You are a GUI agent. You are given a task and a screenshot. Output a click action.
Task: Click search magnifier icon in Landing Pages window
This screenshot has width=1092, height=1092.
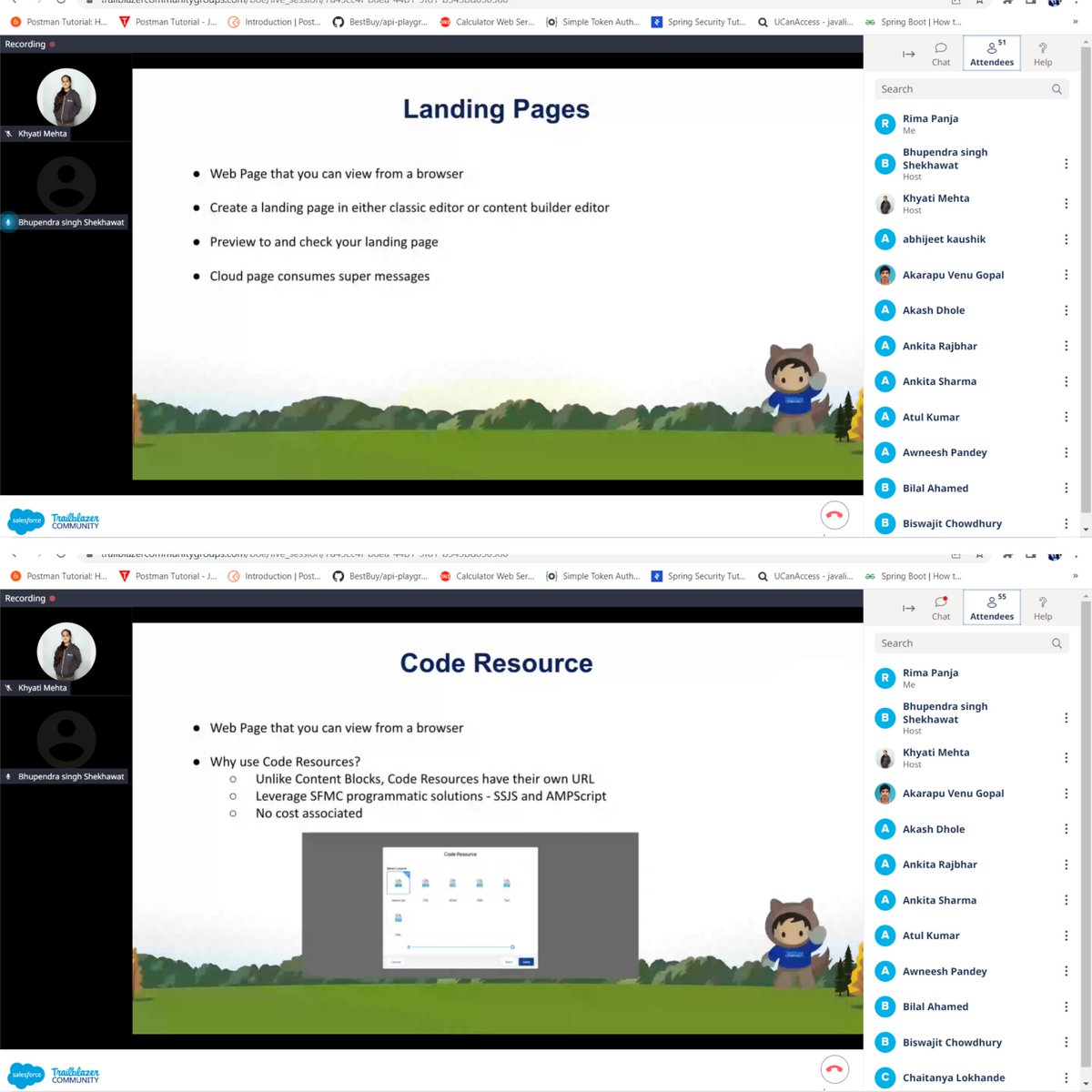[1057, 89]
